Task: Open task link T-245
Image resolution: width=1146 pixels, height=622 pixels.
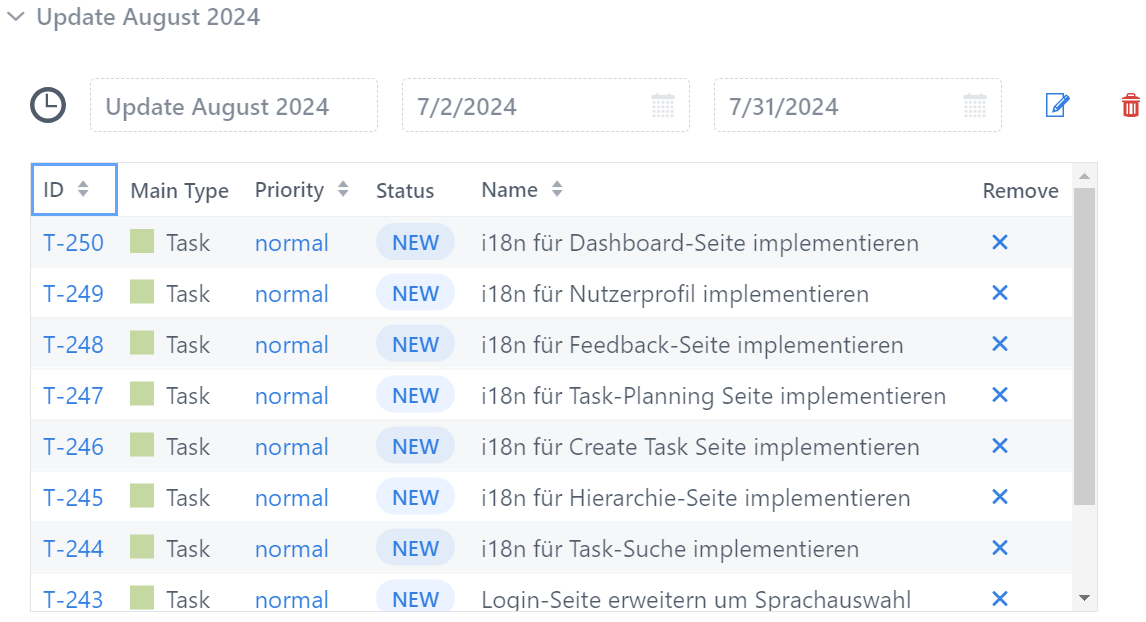Action: coord(73,498)
